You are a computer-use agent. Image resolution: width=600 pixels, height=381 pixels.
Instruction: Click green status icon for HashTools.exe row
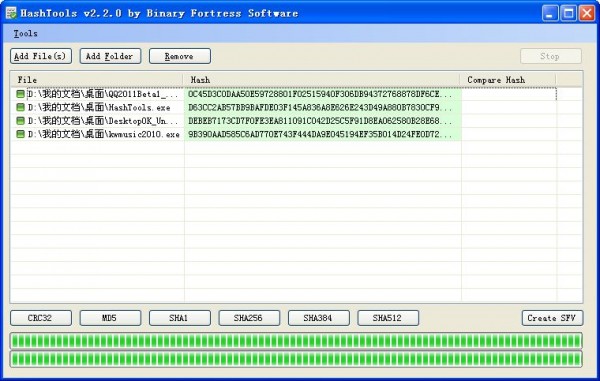(x=20, y=107)
